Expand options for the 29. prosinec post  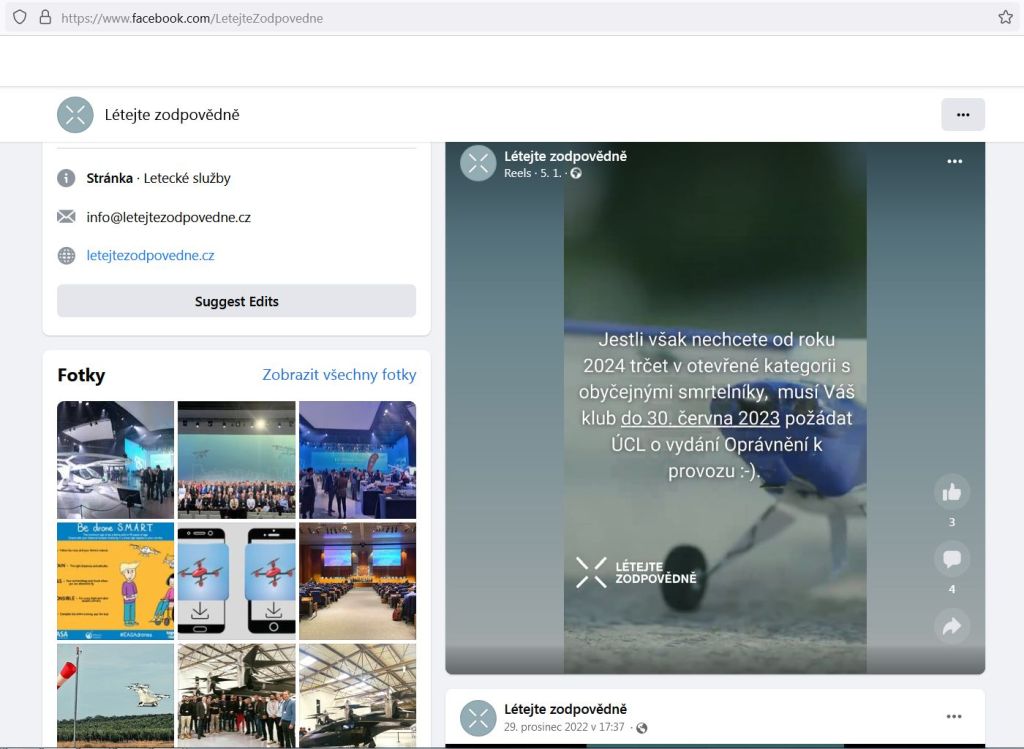point(954,716)
